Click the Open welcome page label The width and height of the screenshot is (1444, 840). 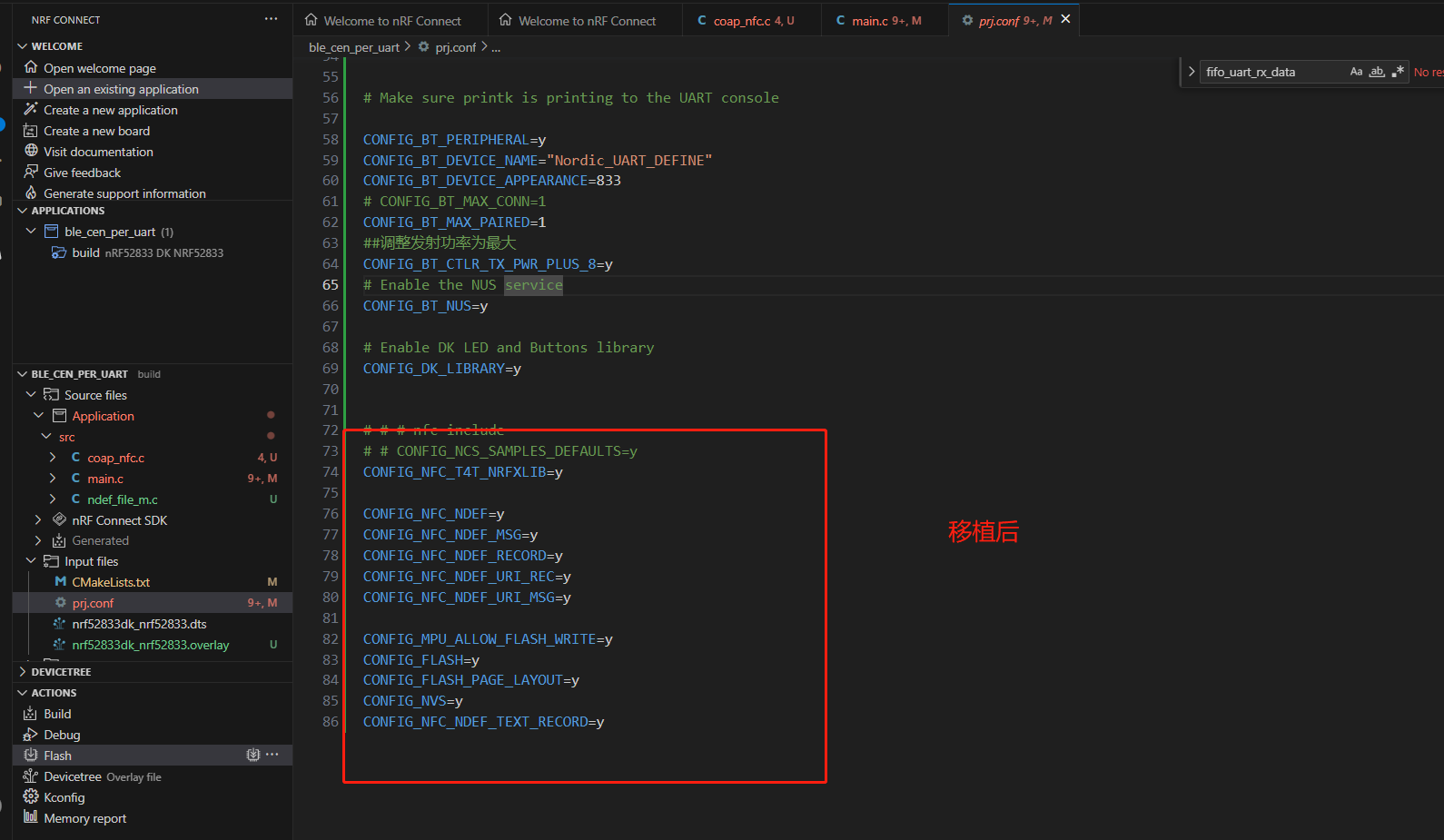tap(100, 68)
